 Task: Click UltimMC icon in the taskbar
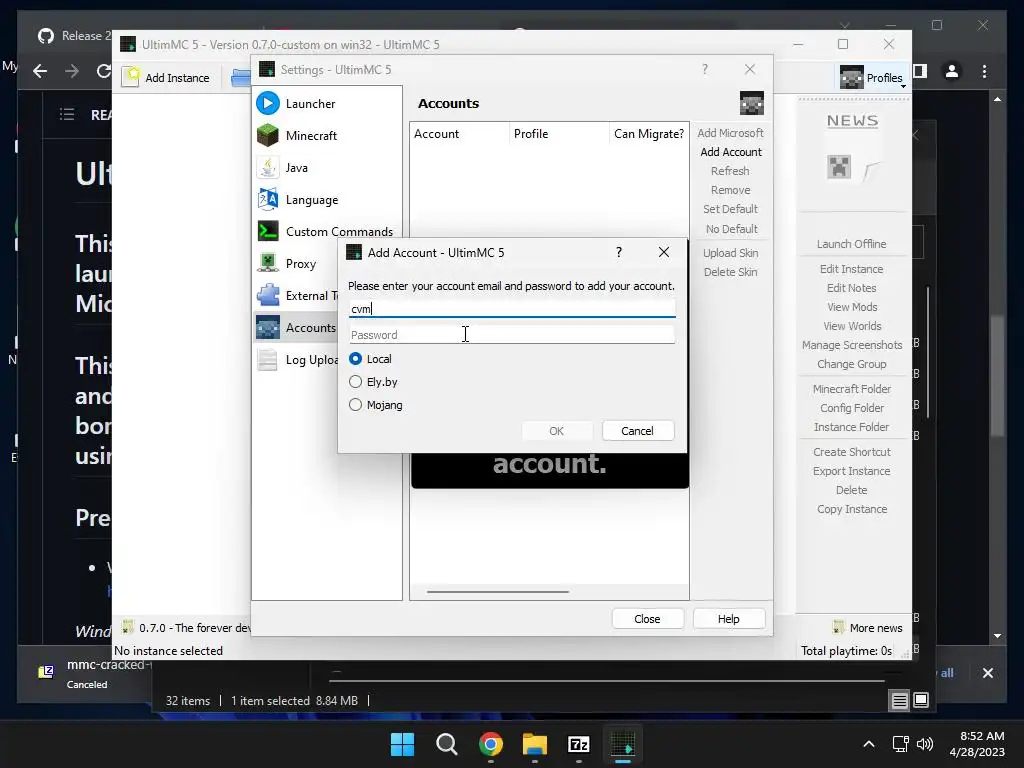coord(623,744)
